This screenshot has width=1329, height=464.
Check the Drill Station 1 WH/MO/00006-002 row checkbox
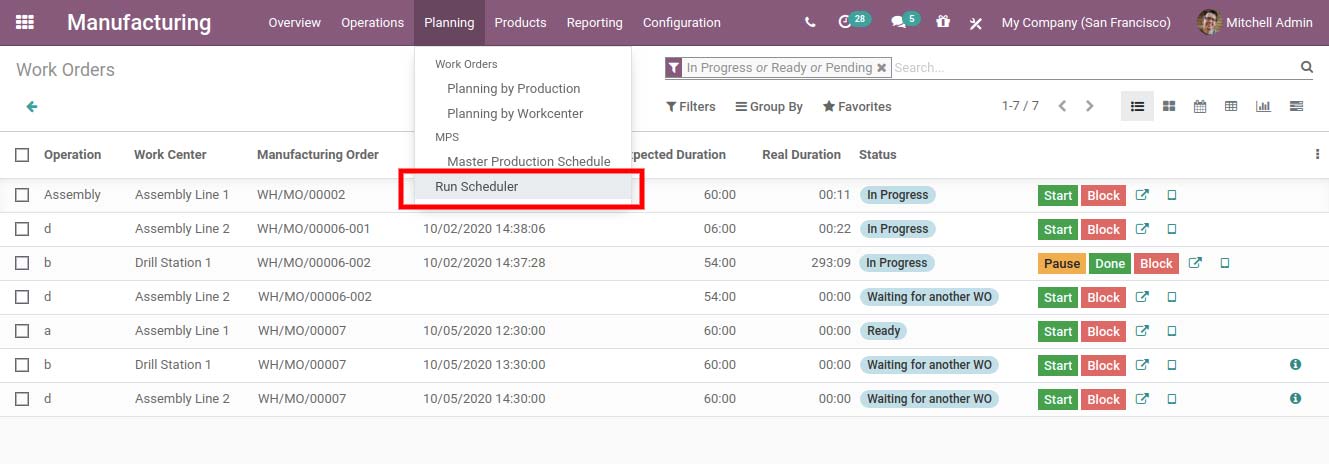[x=22, y=263]
